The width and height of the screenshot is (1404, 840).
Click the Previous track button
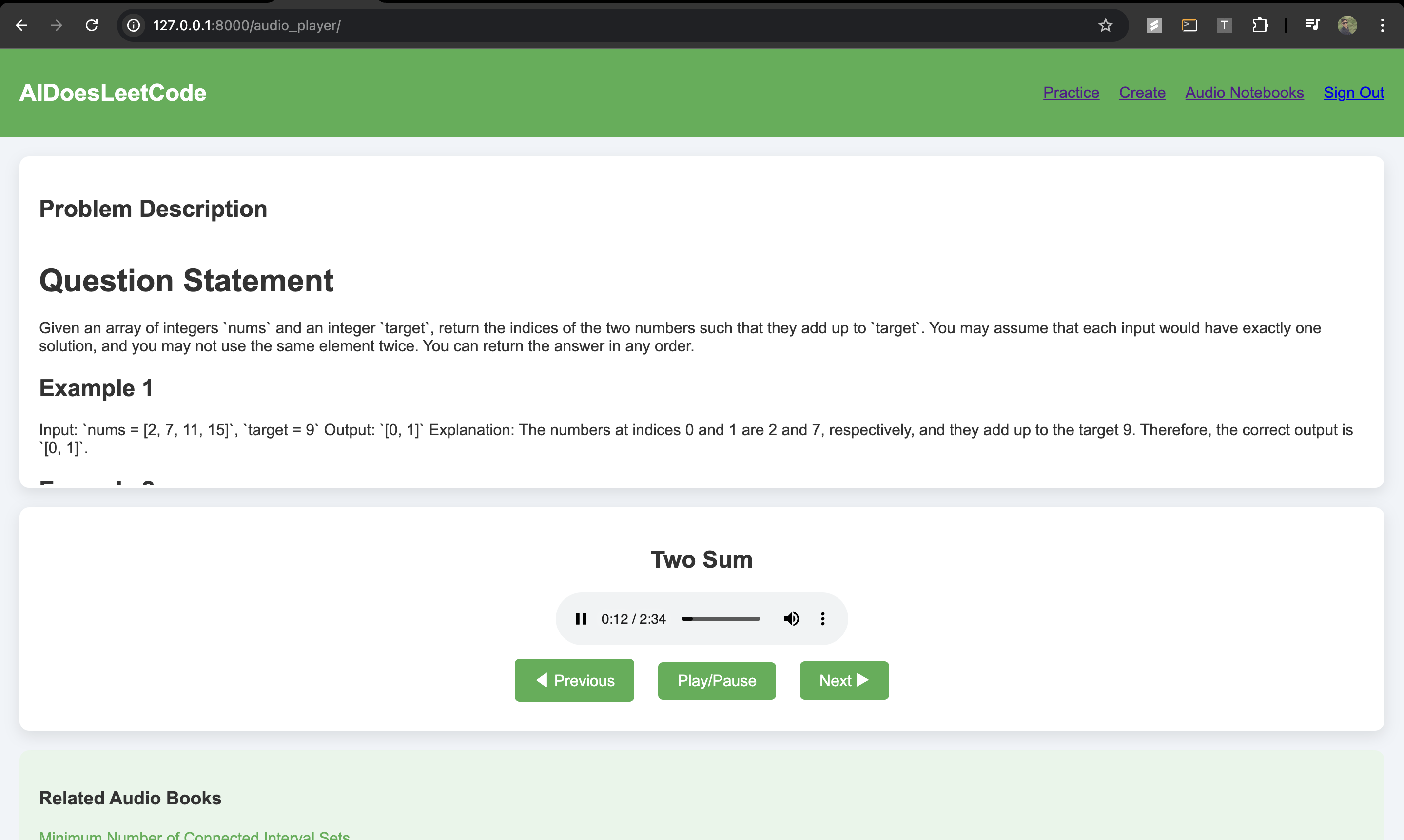(574, 680)
